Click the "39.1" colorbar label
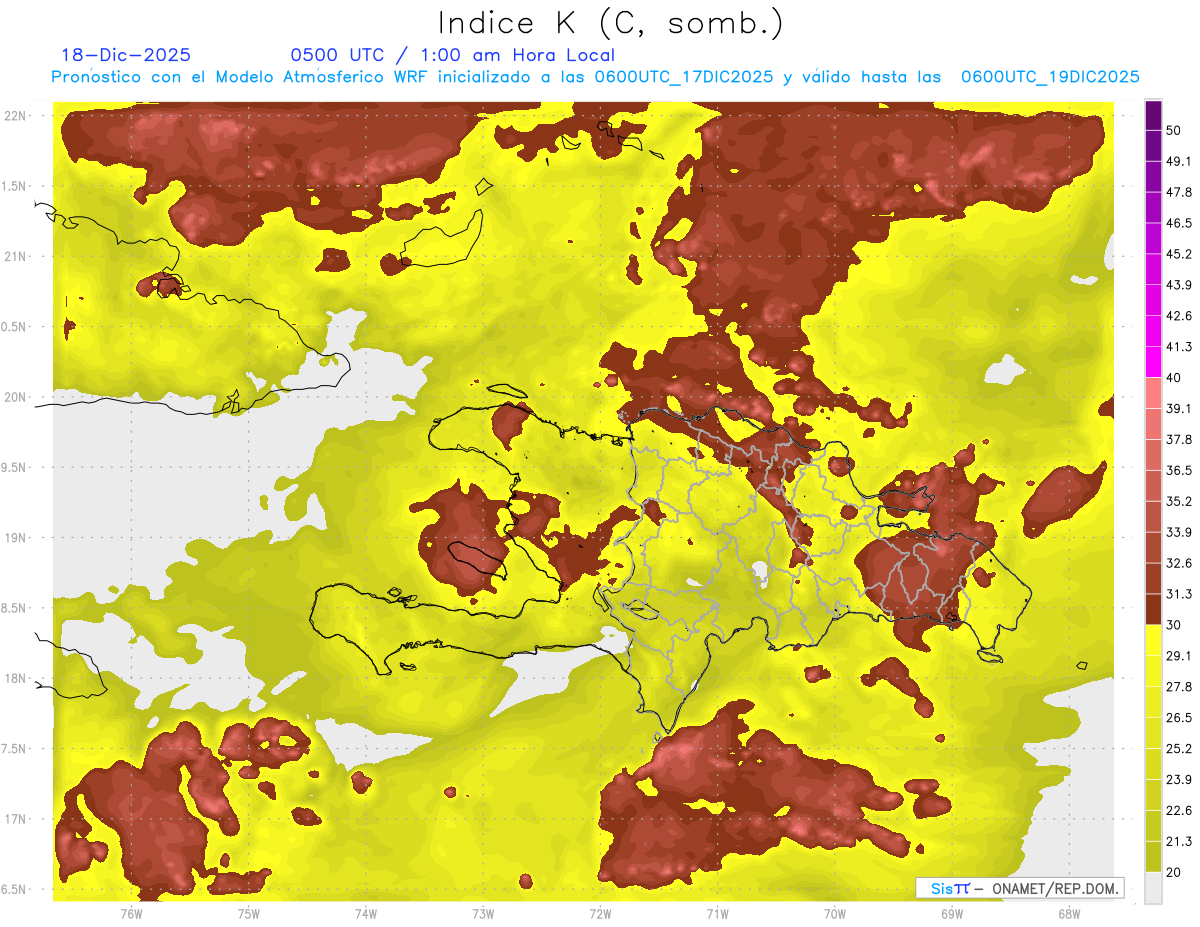1200x927 pixels. click(x=1179, y=409)
